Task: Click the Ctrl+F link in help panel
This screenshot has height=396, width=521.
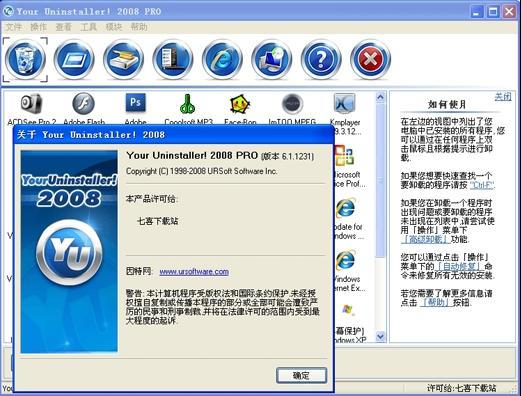Action: pos(482,185)
